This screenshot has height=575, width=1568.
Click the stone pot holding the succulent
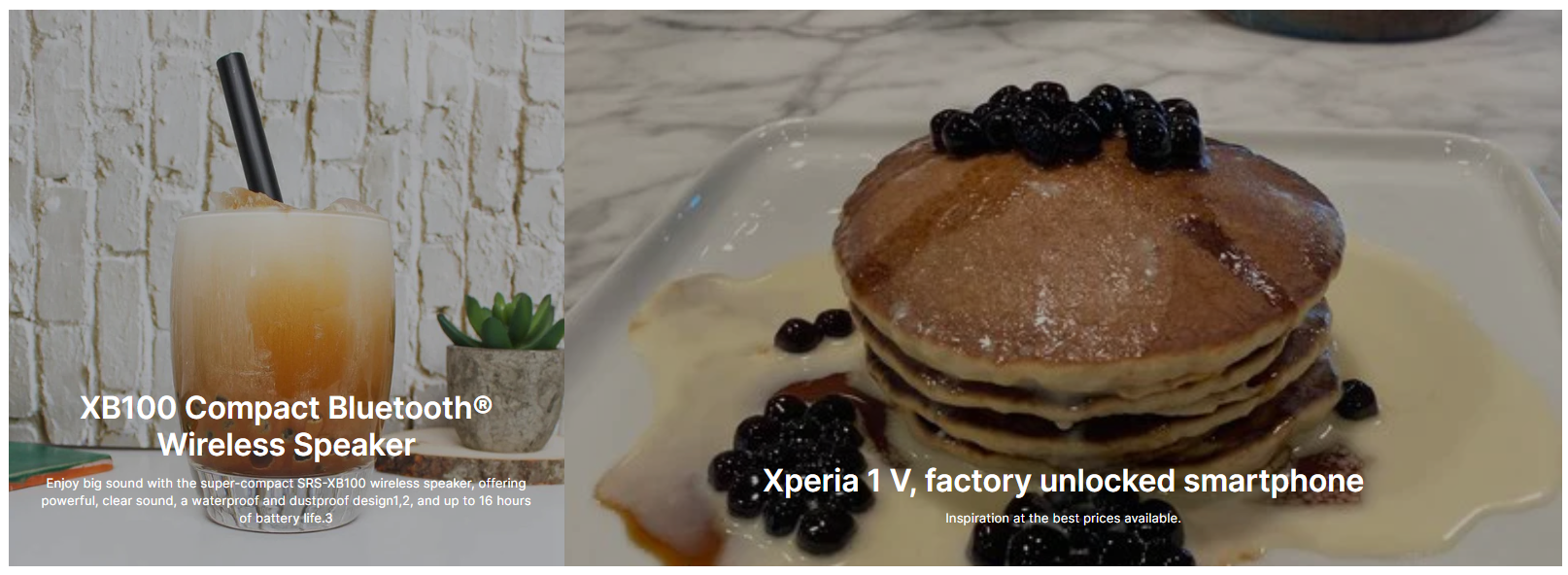coord(504,396)
